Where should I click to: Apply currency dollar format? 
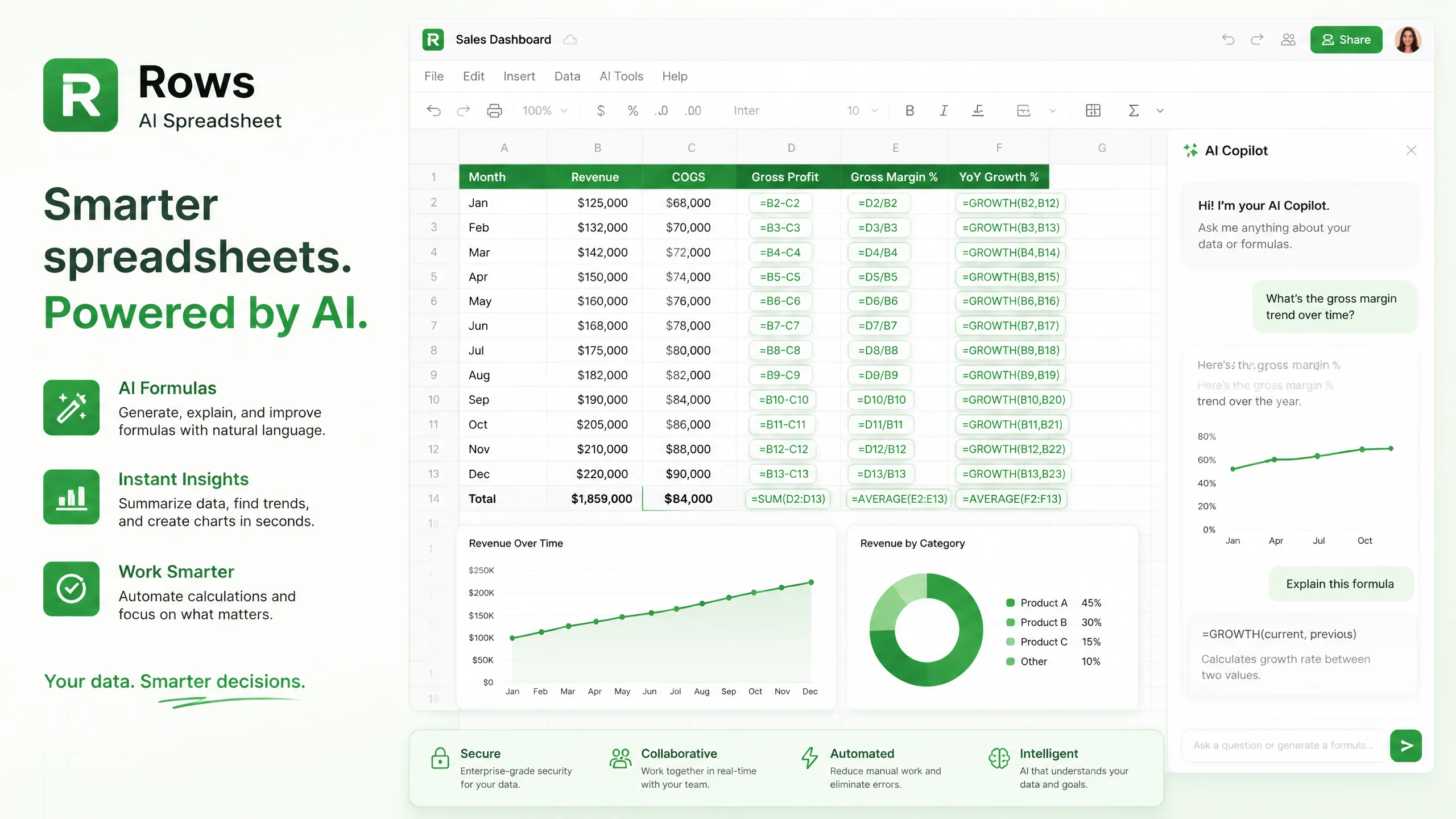pyautogui.click(x=601, y=110)
